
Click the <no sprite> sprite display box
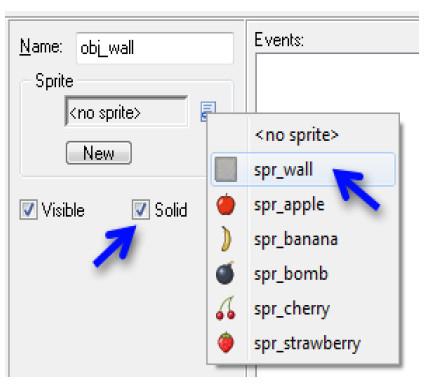click(x=126, y=111)
